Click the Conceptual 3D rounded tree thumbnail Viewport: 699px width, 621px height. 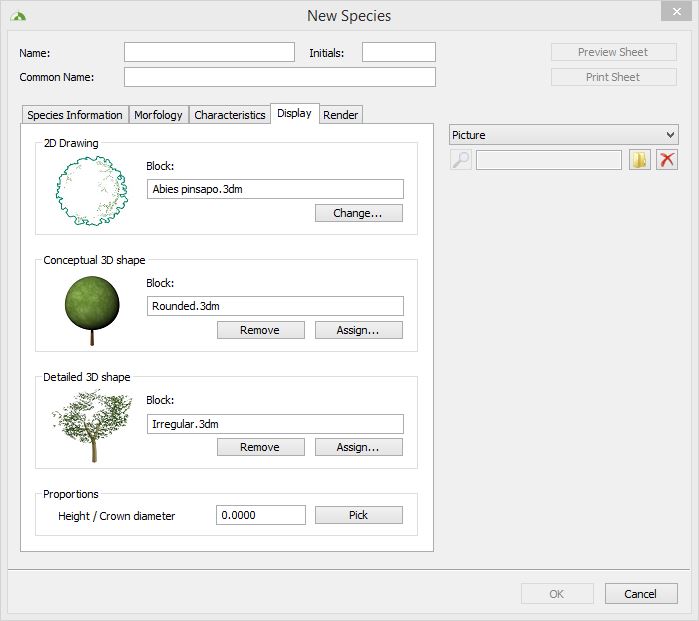coord(92,311)
